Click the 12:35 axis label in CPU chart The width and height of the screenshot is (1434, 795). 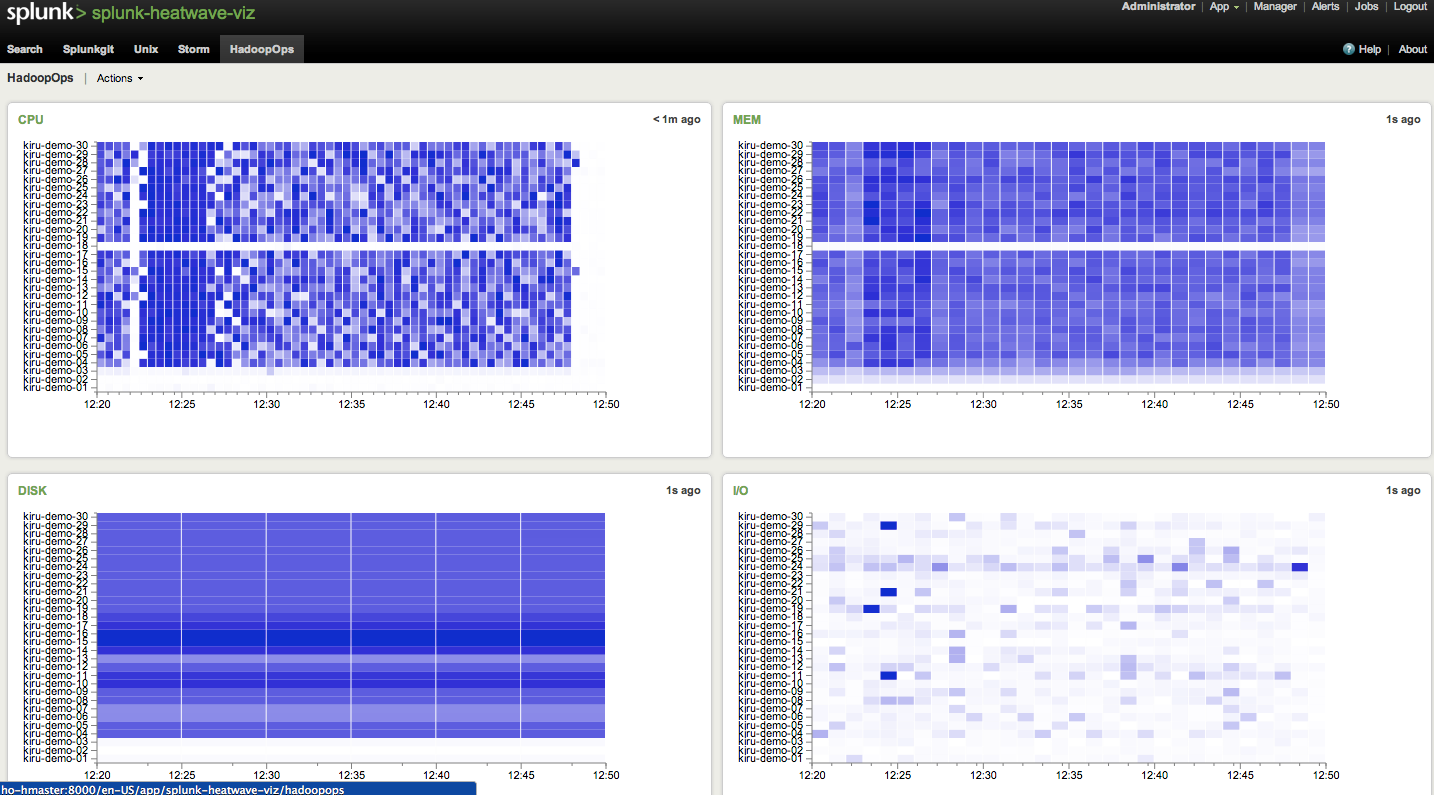[x=352, y=404]
